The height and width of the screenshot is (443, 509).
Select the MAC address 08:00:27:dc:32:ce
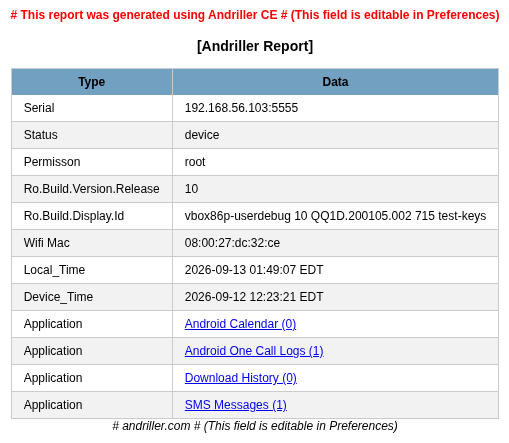(x=232, y=243)
